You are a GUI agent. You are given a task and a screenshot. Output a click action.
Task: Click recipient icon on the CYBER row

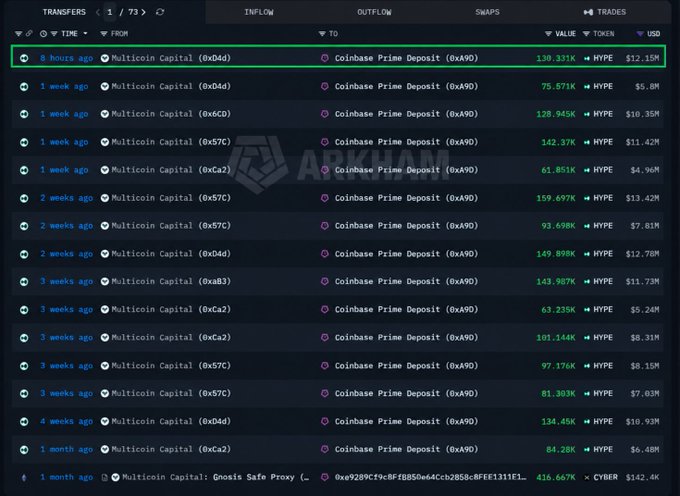[x=324, y=477]
